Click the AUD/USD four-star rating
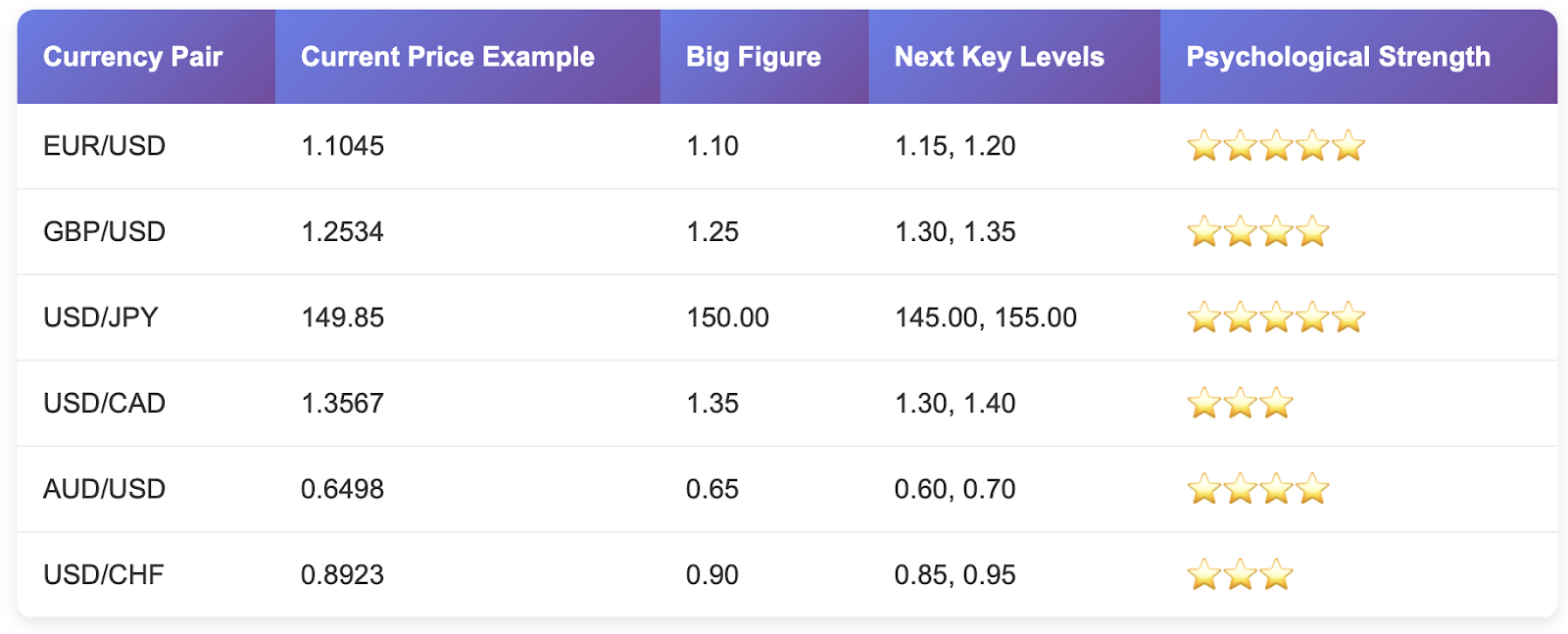Viewport: 1568px width, 634px height. tap(1257, 489)
